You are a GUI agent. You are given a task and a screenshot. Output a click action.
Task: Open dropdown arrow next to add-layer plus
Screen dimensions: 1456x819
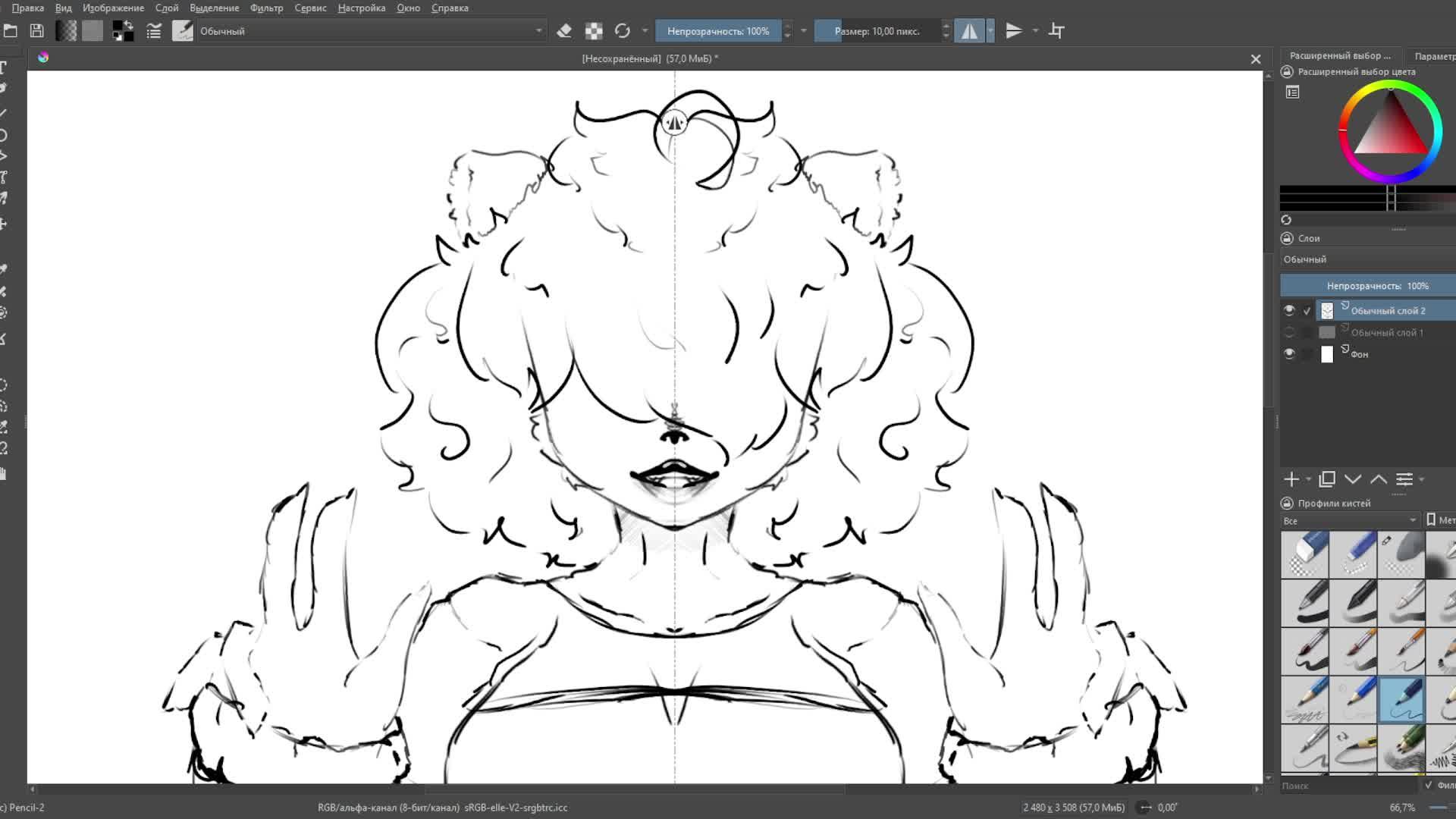pyautogui.click(x=1308, y=479)
